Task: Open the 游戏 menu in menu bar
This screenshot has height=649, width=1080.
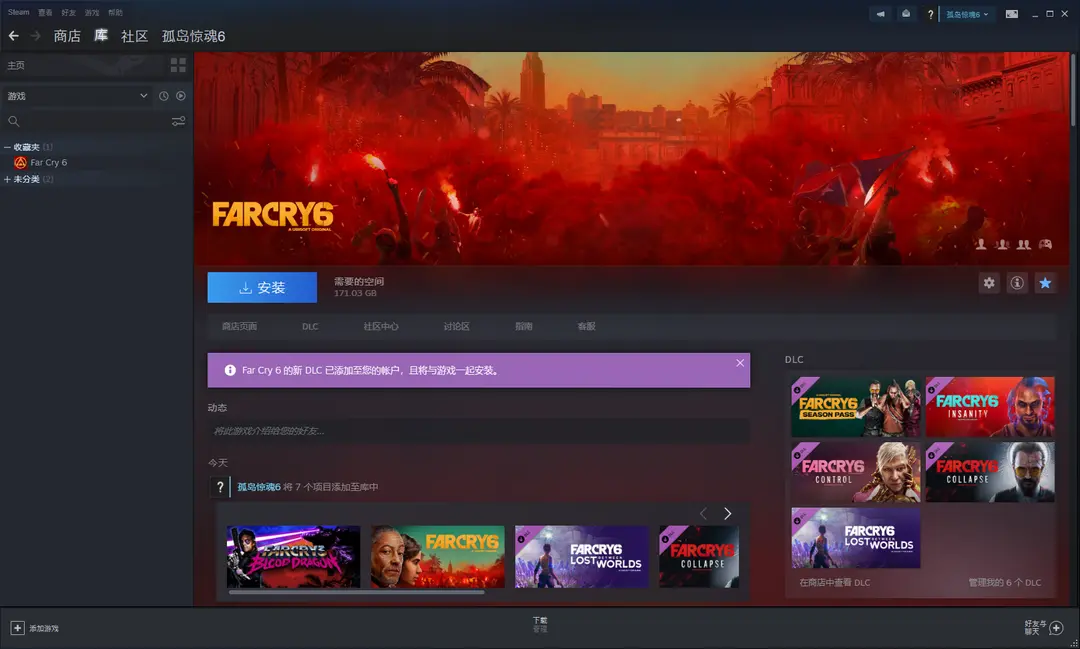Action: pyautogui.click(x=92, y=12)
